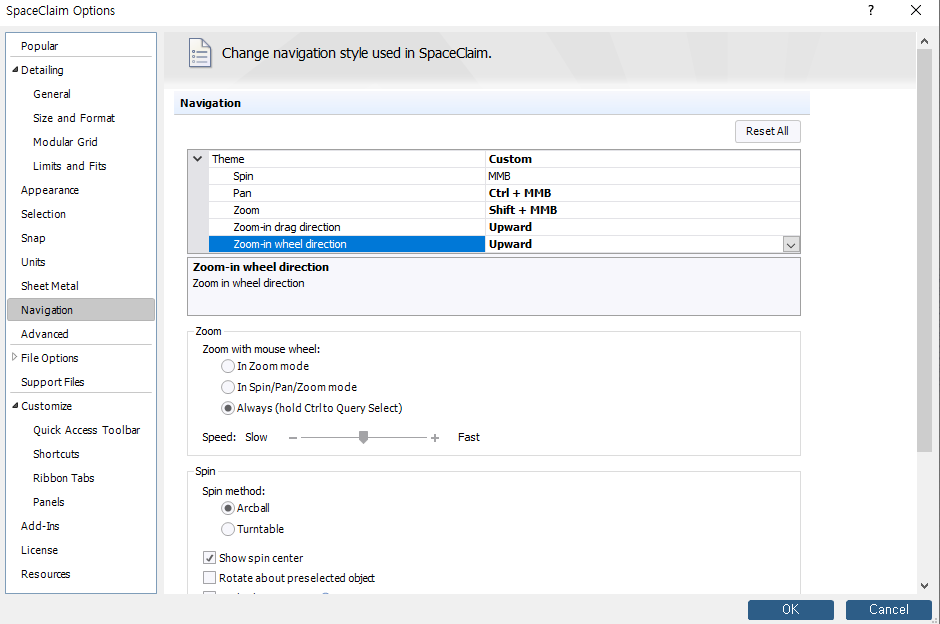Click the Ctrl + MMB value
Viewport: 940px width, 624px height.
click(x=520, y=193)
